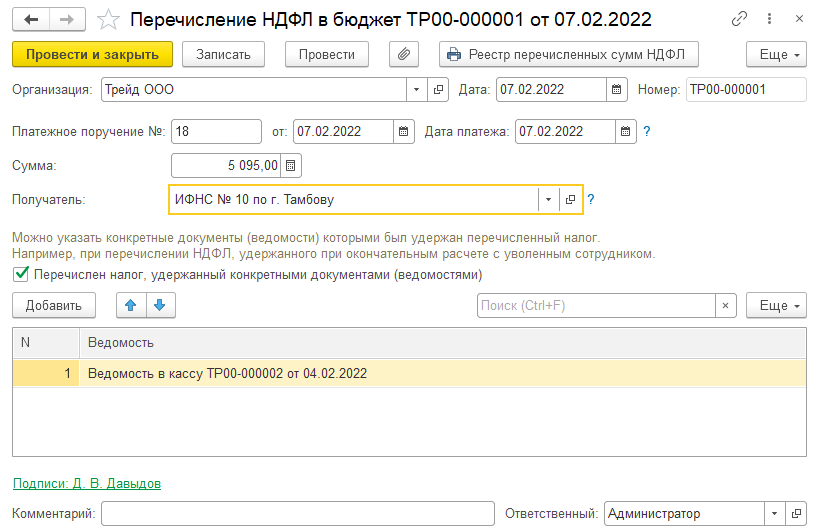Image resolution: width=823 pixels, height=532 pixels.
Task: Expand the Ответственный dropdown list
Action: [775, 514]
